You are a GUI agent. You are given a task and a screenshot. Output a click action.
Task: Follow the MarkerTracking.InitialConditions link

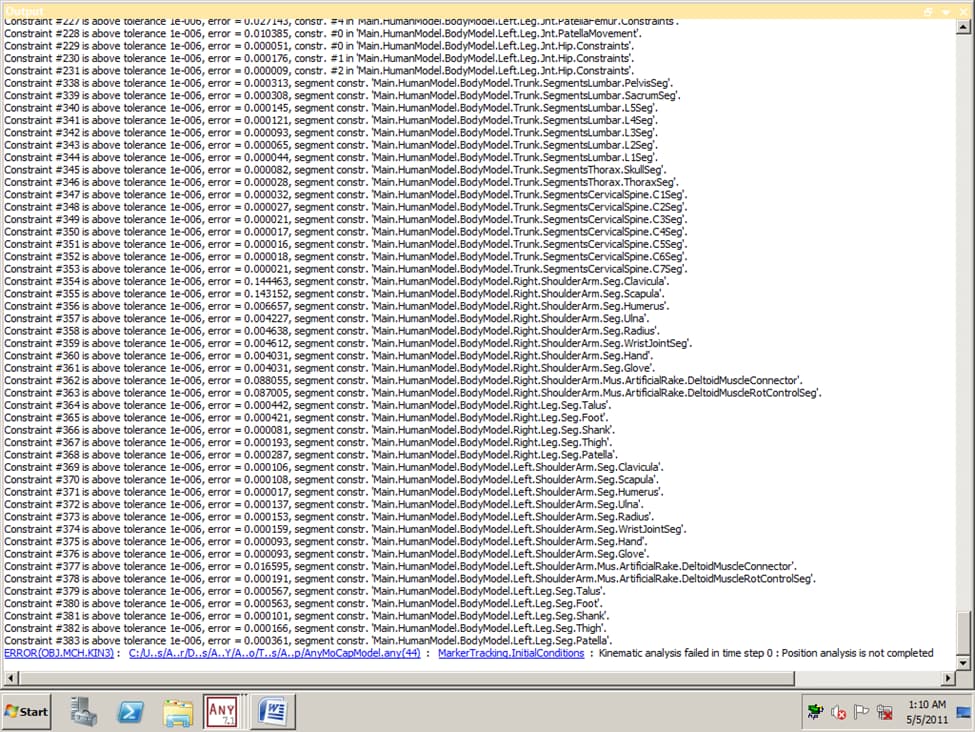click(x=511, y=653)
